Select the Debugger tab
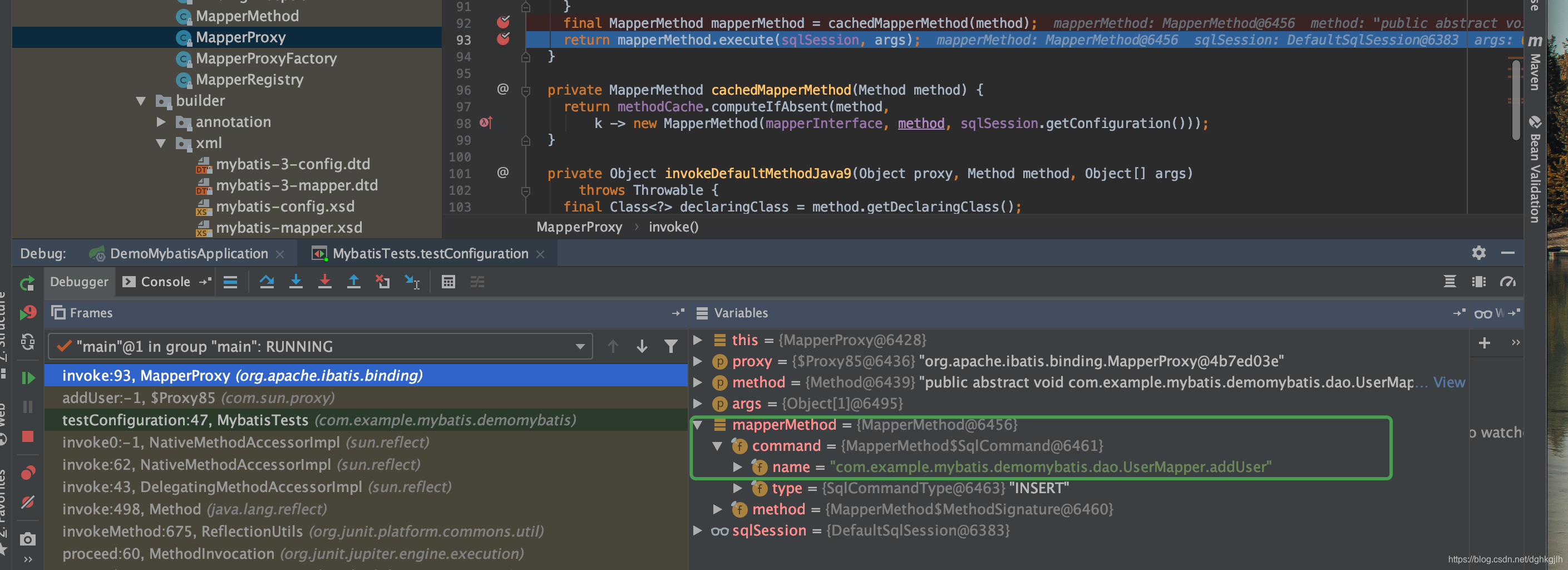1568x570 pixels. pyautogui.click(x=79, y=282)
